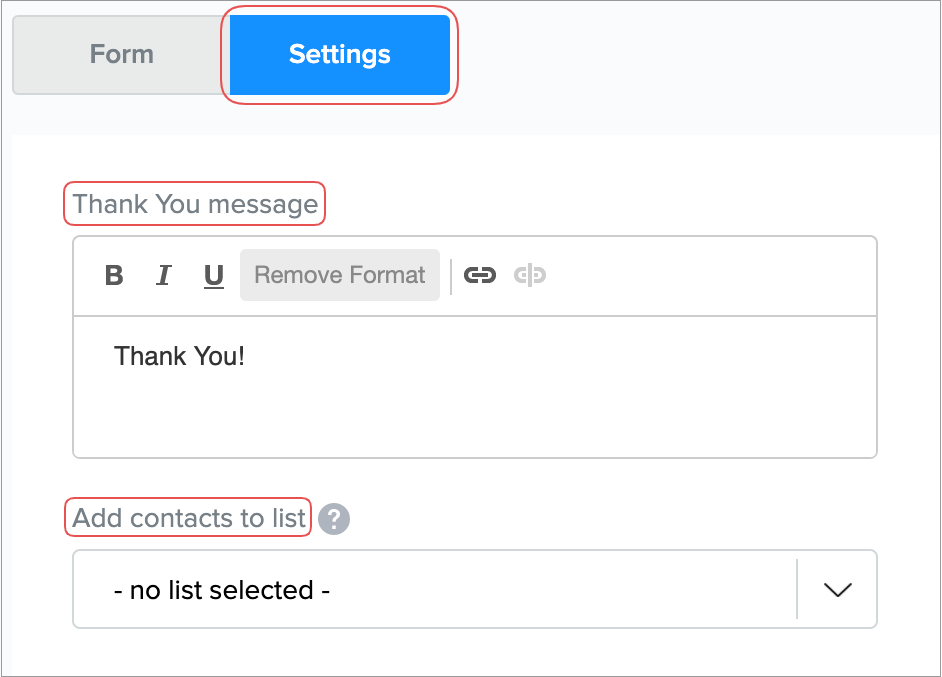Screen dimensions: 942x677
Task: Place cursor right after the exclamation mark
Action: 247,356
